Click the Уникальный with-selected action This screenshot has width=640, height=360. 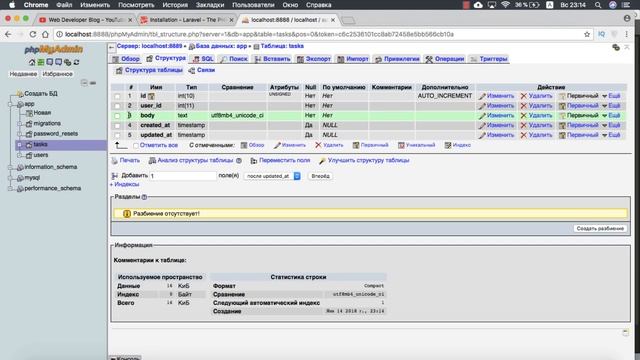(x=417, y=145)
